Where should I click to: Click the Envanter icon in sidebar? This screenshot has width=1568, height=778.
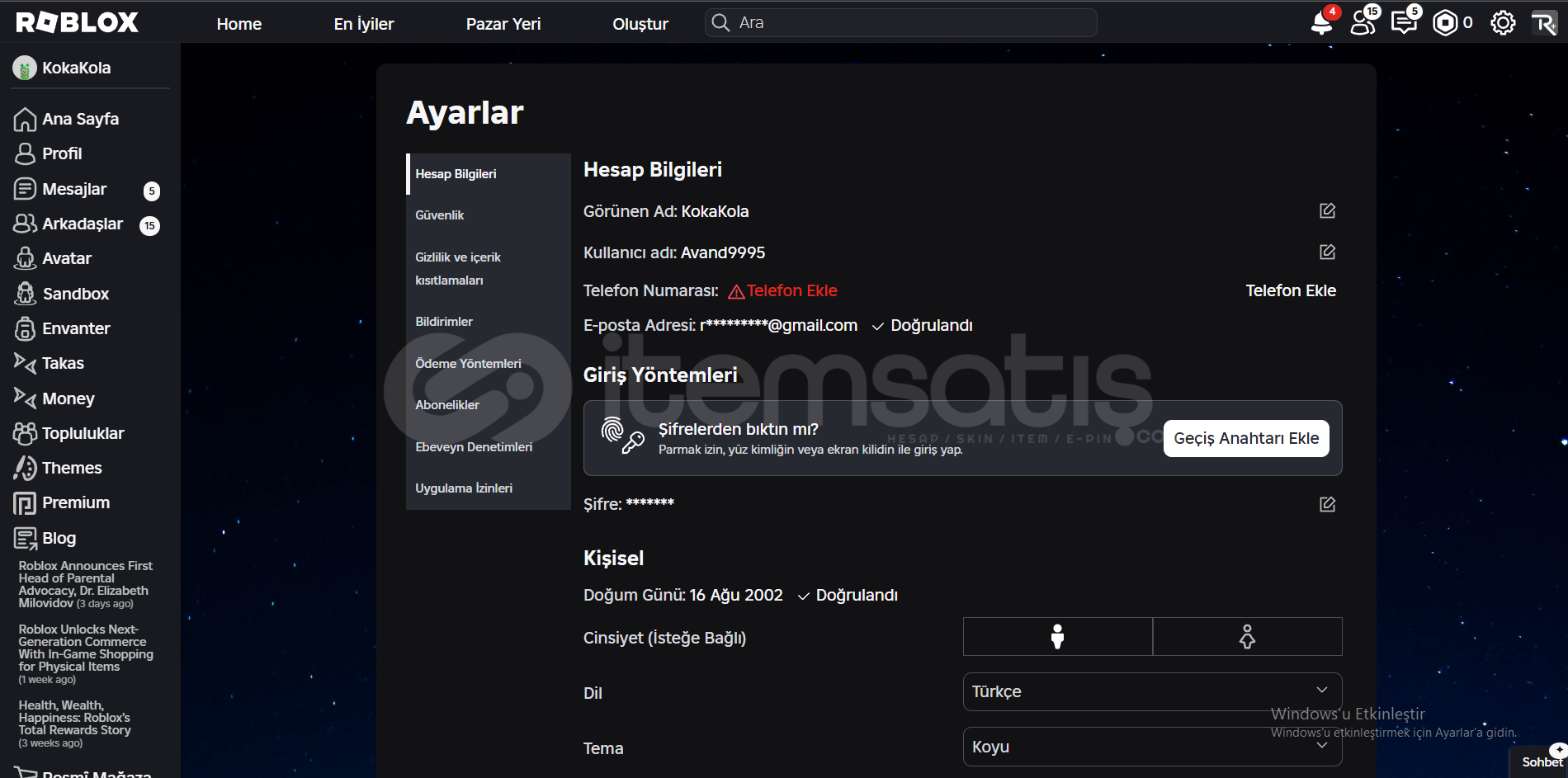[26, 328]
